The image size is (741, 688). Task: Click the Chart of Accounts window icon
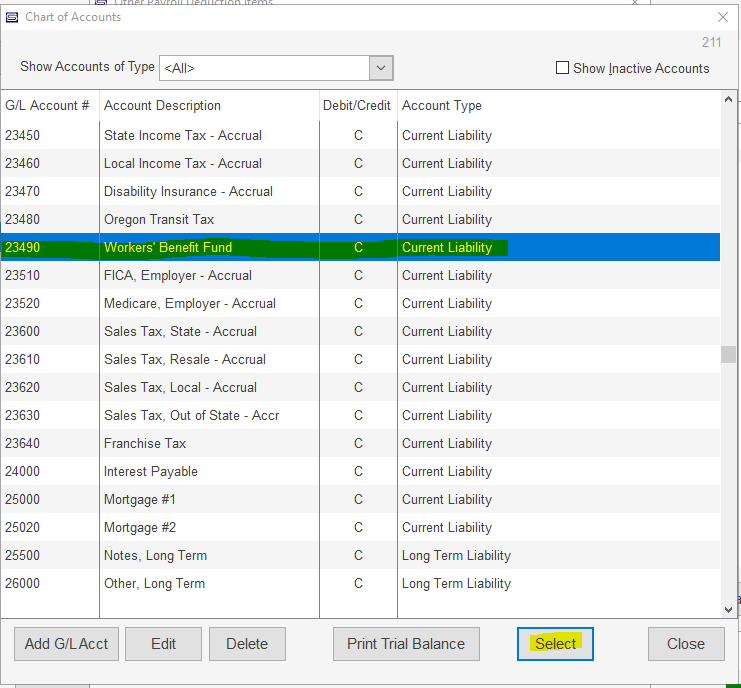click(x=12, y=17)
